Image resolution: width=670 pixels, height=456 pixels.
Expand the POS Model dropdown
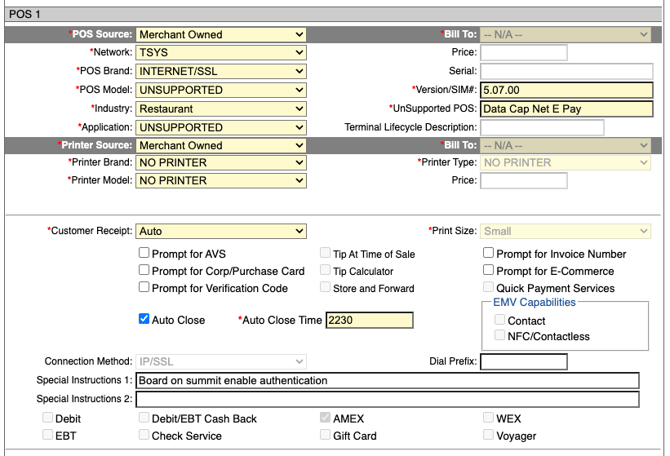click(221, 90)
